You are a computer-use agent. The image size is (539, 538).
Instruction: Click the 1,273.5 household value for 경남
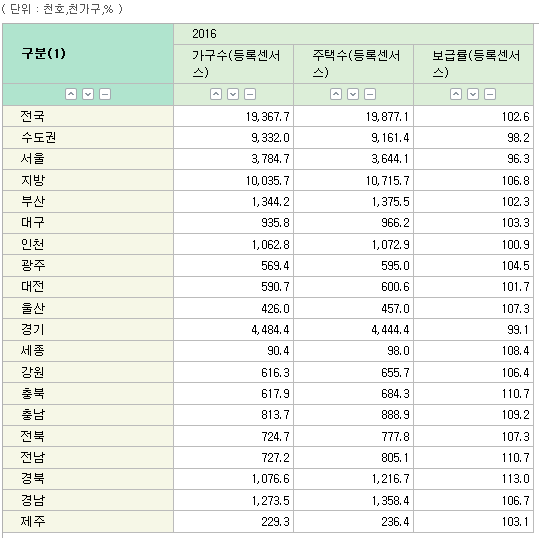[x=271, y=500]
